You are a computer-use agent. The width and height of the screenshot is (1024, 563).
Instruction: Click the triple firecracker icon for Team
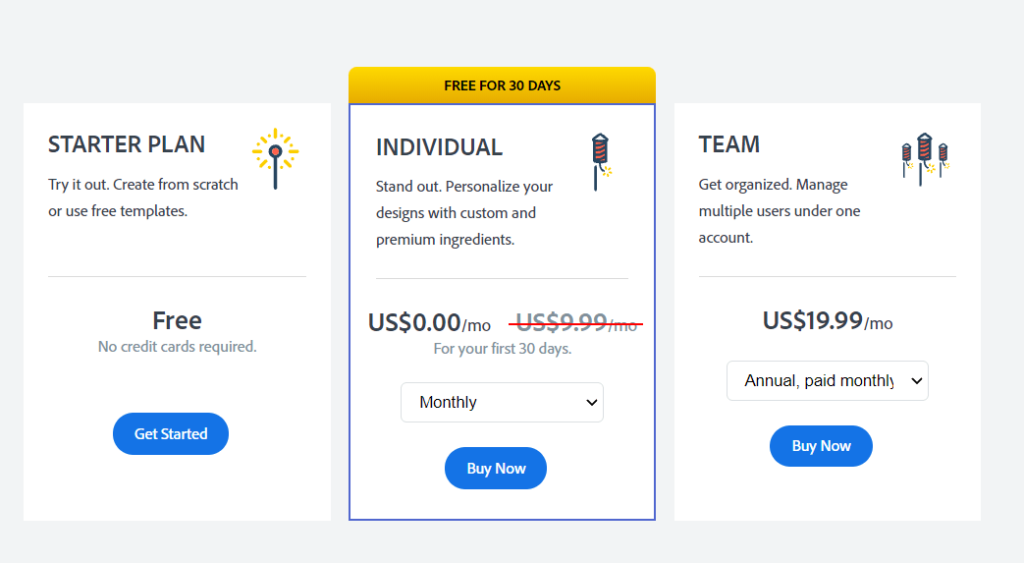click(x=924, y=159)
